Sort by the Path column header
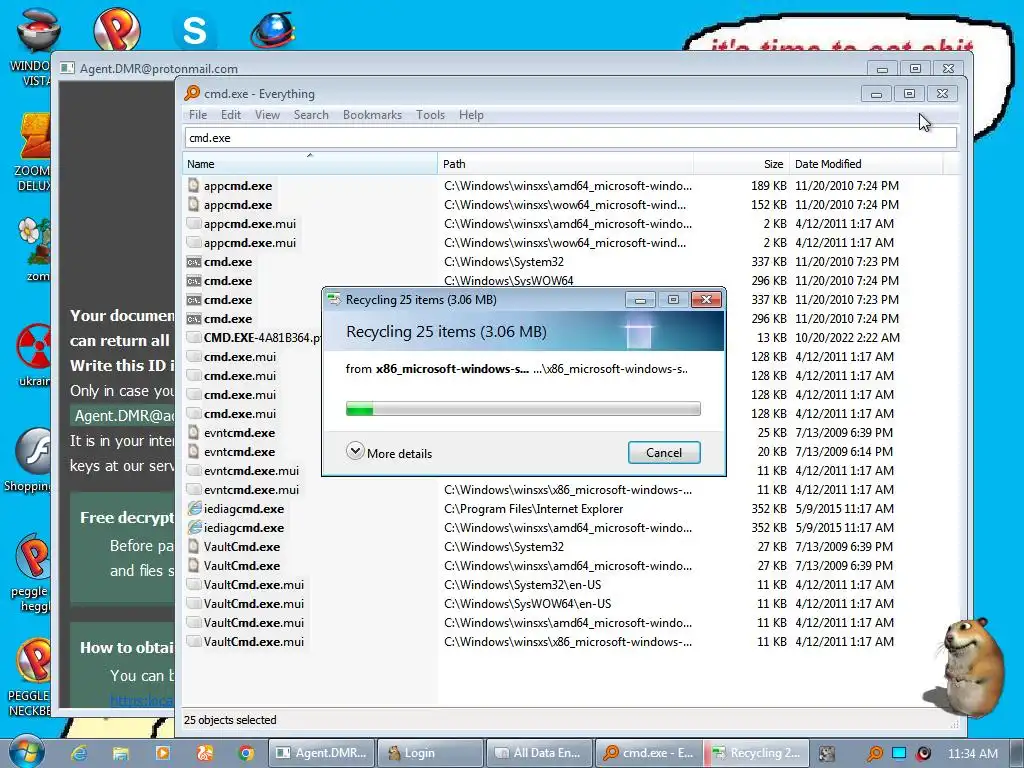This screenshot has height=768, width=1024. click(x=565, y=164)
